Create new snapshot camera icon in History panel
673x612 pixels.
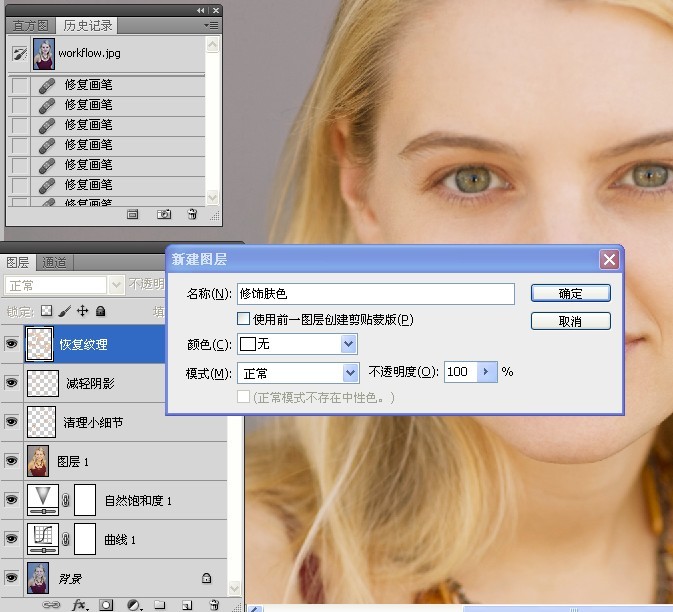click(164, 214)
